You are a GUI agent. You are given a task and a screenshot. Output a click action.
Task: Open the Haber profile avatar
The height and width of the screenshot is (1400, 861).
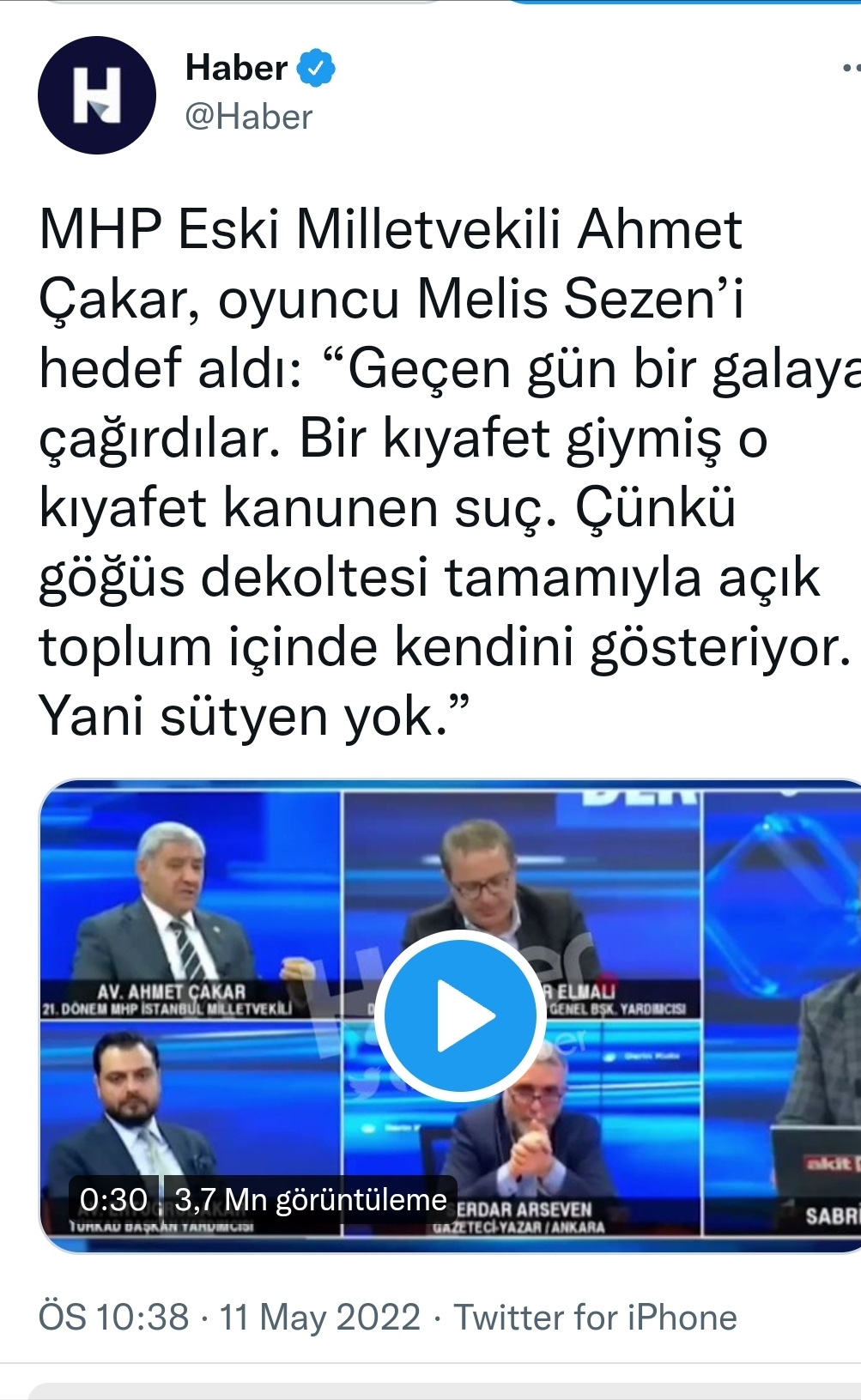point(97,95)
